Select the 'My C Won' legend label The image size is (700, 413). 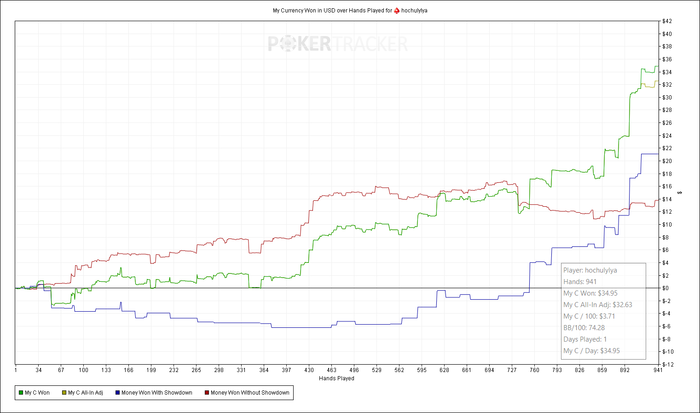coord(37,393)
